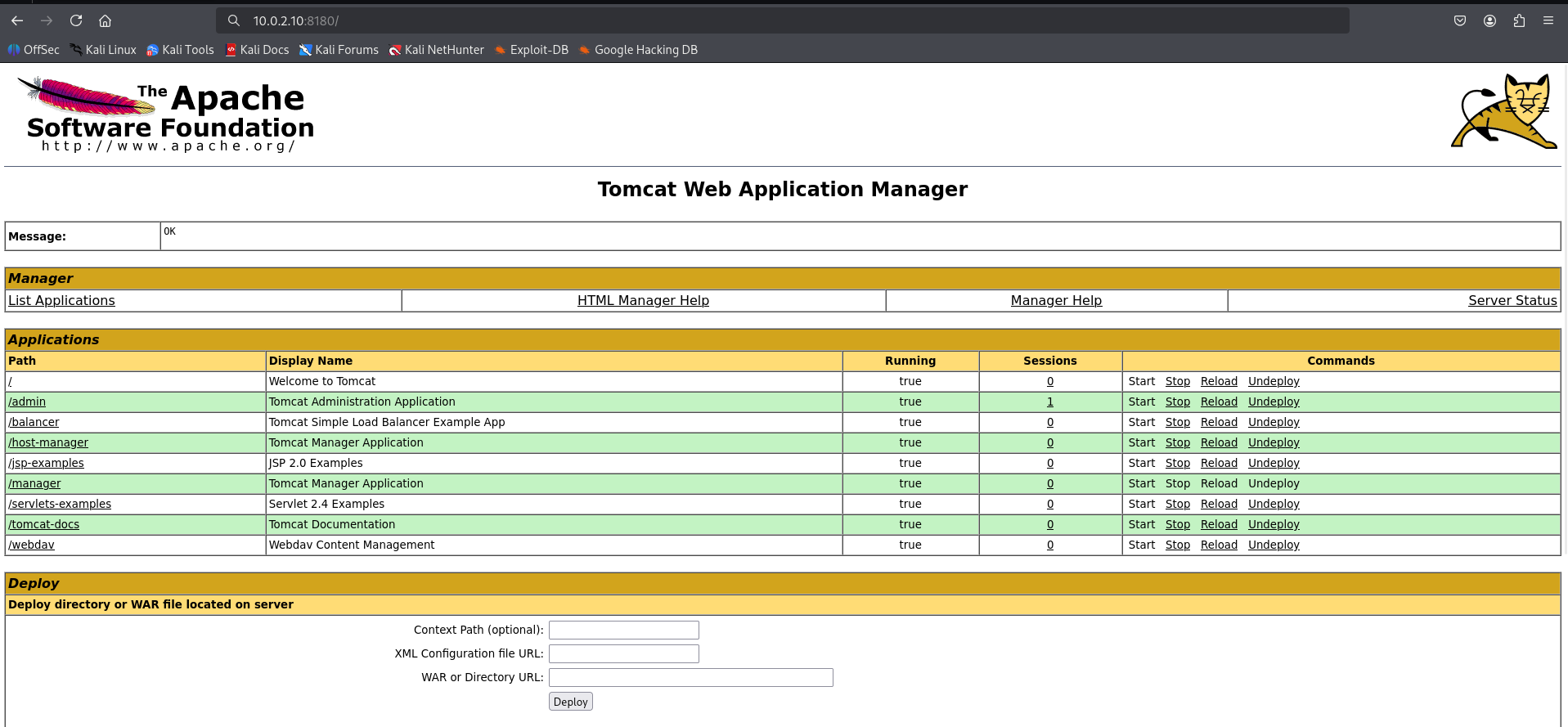Go to the browser home page

click(x=106, y=20)
